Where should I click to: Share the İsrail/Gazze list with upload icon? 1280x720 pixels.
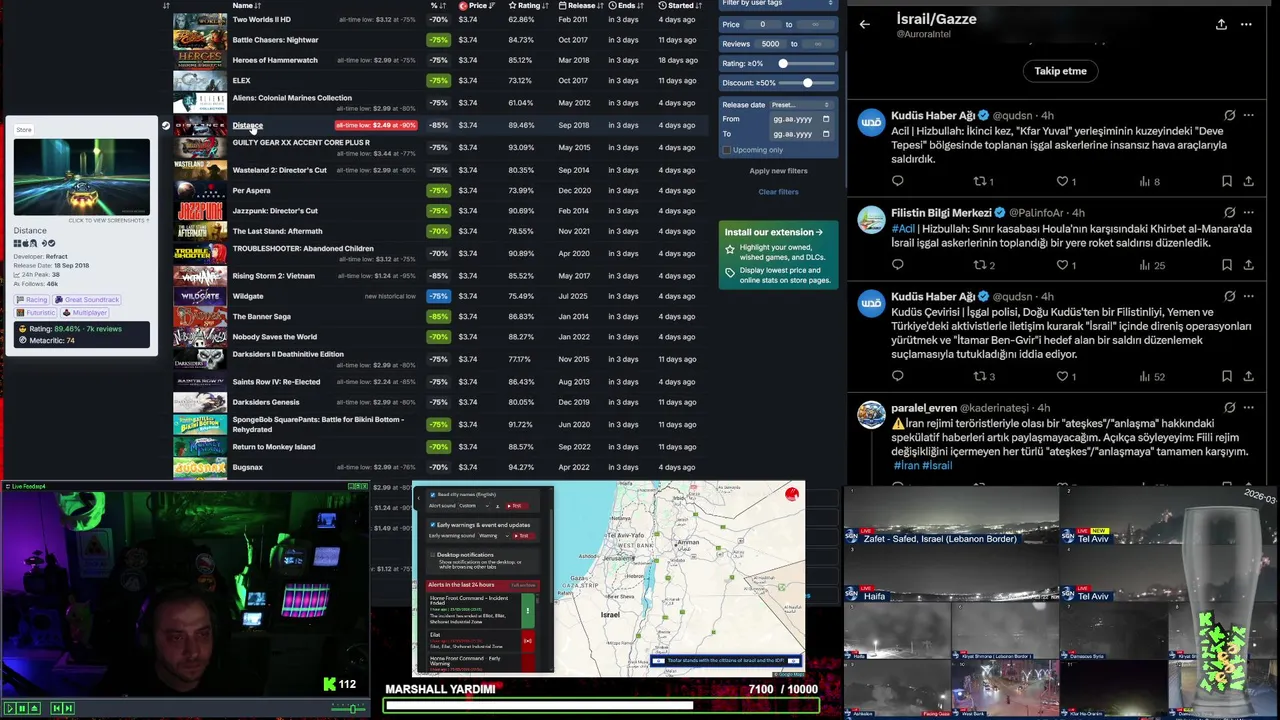(x=1221, y=24)
